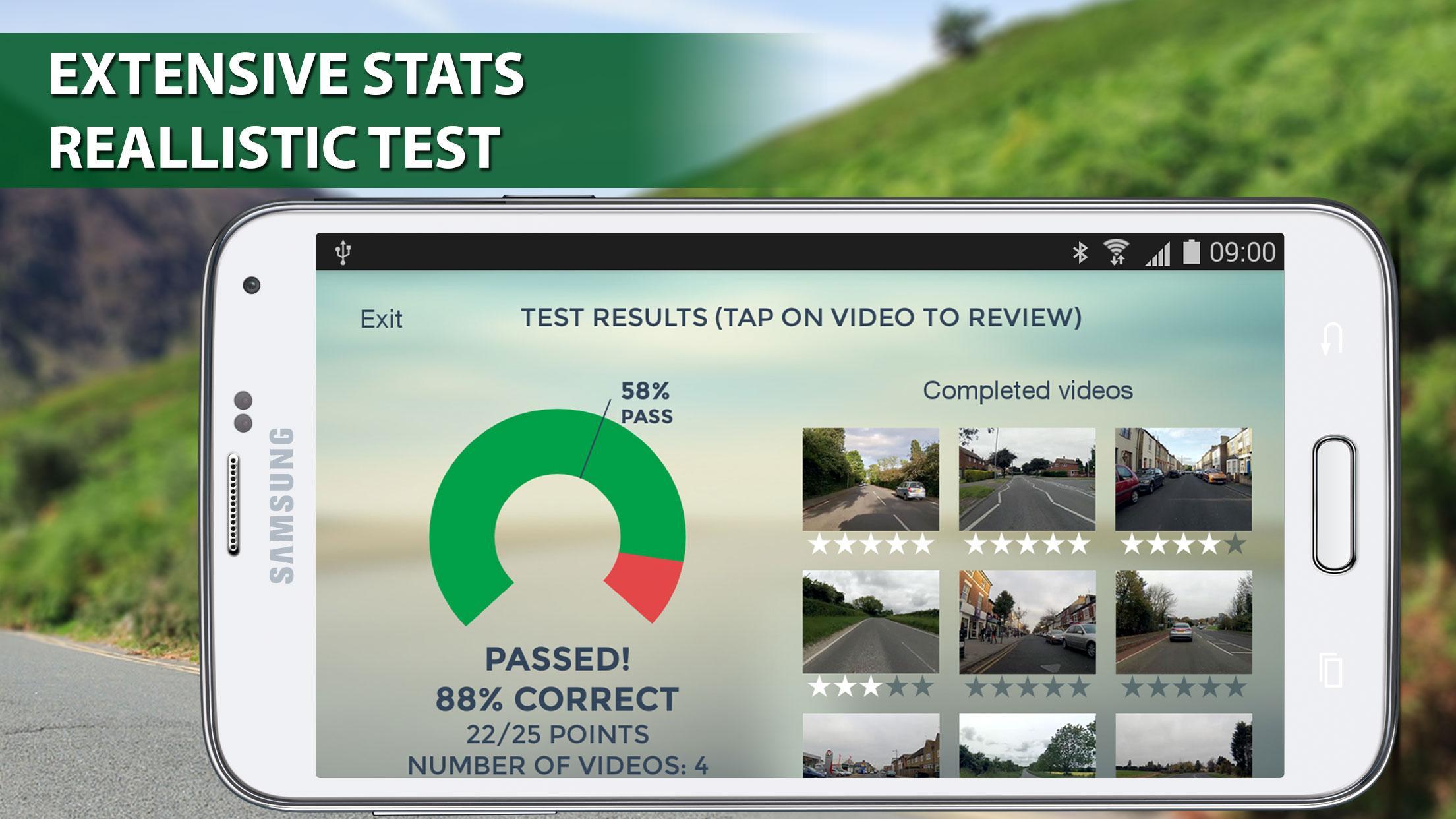Viewport: 1456px width, 819px height.
Task: Tap the signal strength icon
Action: (1158, 254)
